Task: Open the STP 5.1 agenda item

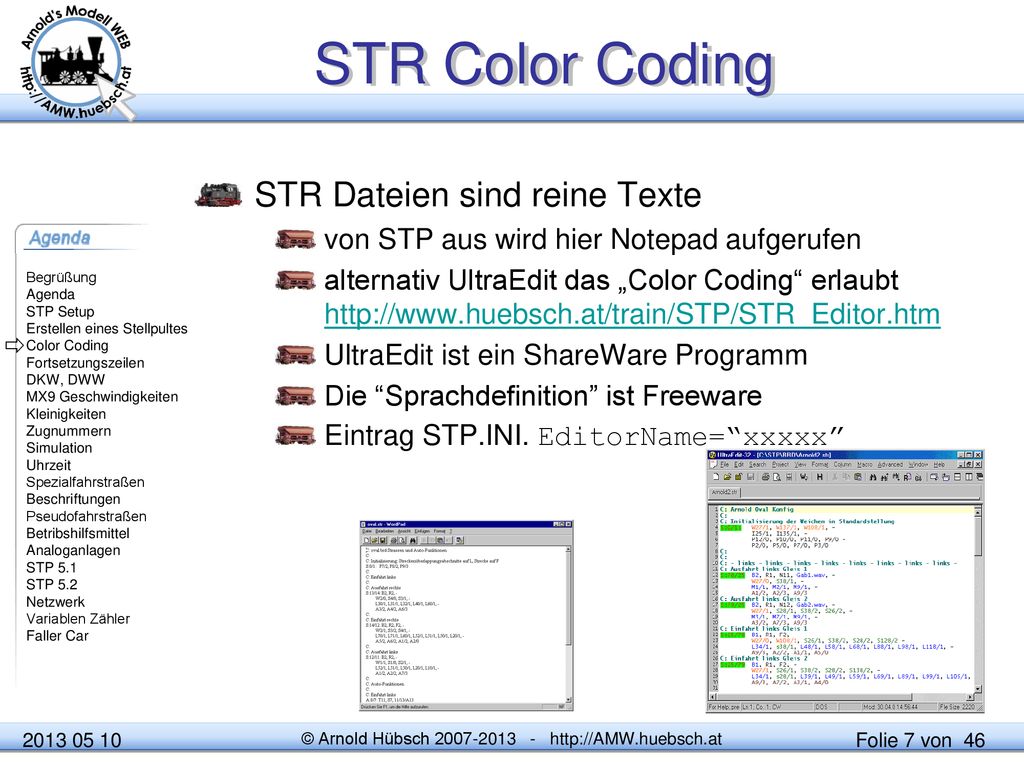Action: pyautogui.click(x=51, y=568)
